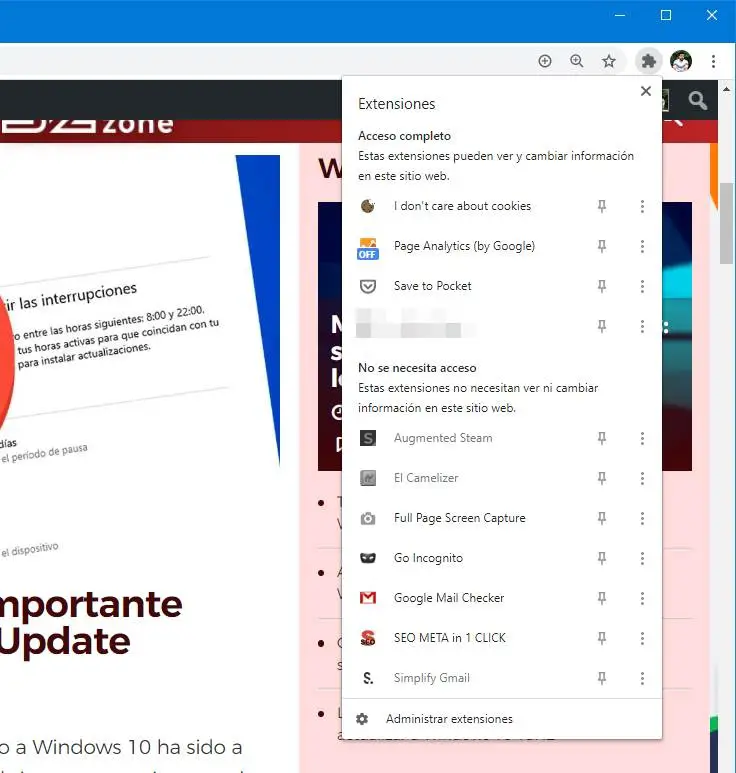The width and height of the screenshot is (736, 773).
Task: Click the zone site logo
Action: pyautogui.click(x=86, y=126)
